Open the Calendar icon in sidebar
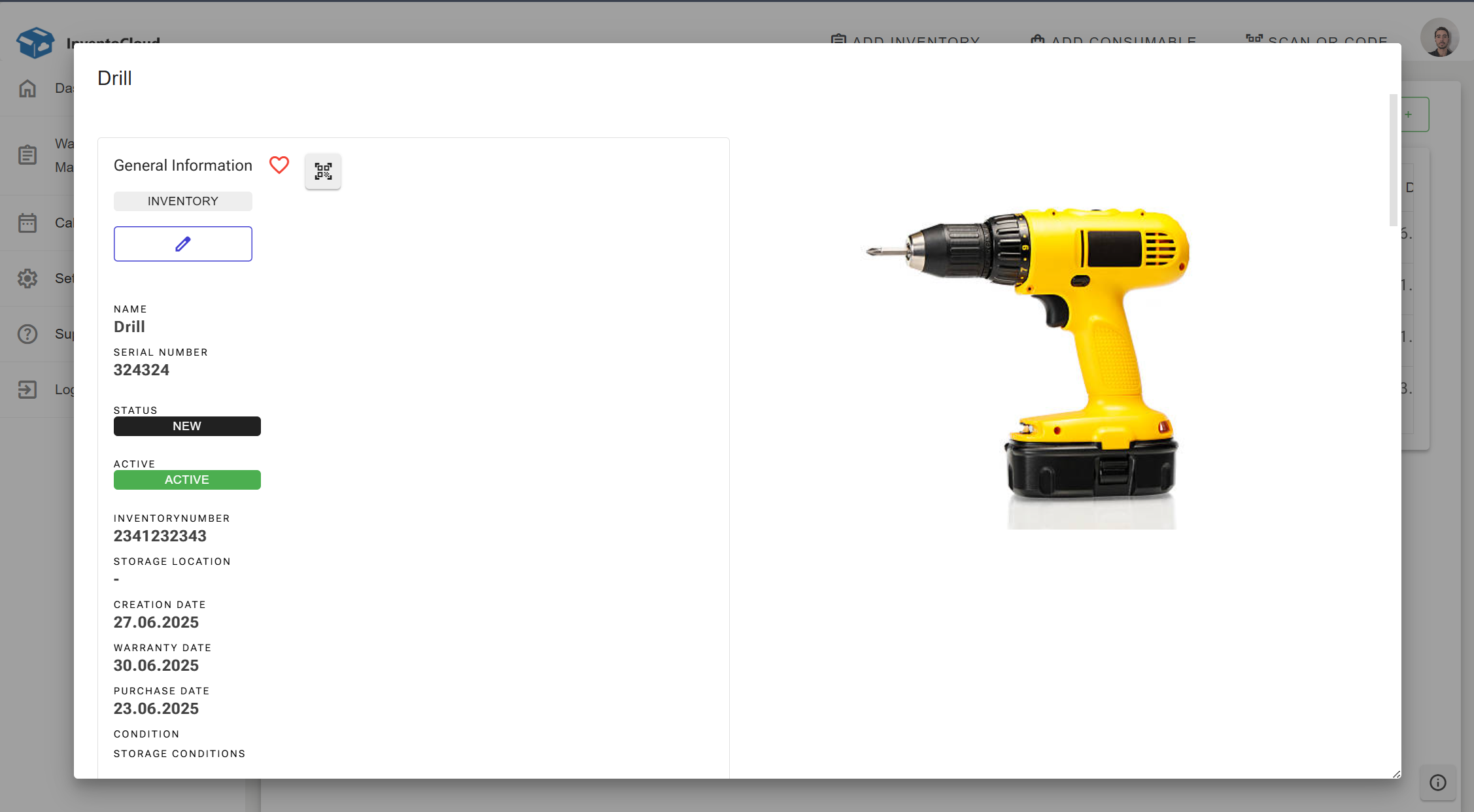 [27, 223]
